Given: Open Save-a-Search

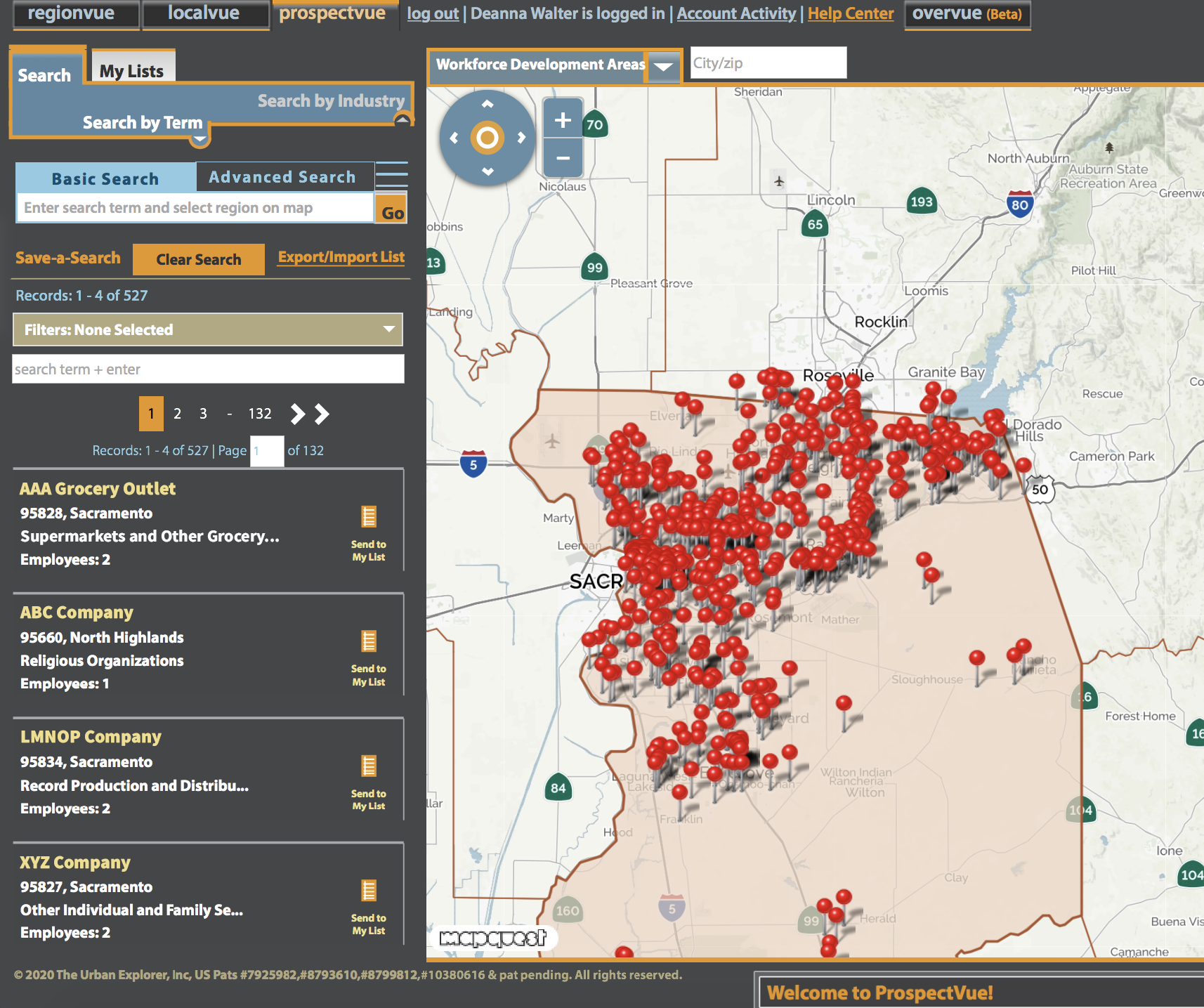Looking at the screenshot, I should click(68, 258).
